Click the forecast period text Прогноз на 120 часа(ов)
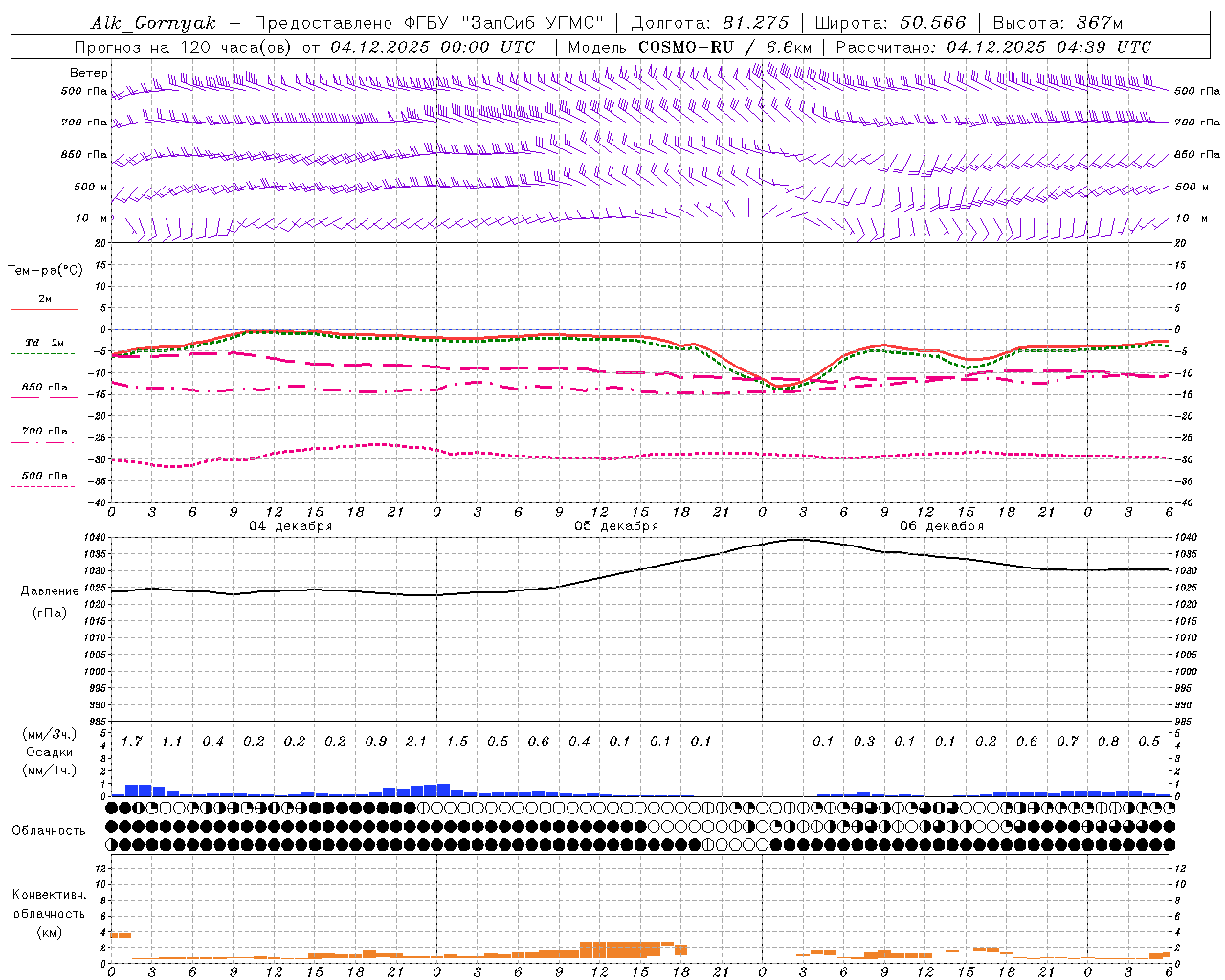The height and width of the screenshot is (980, 1225). tap(183, 47)
